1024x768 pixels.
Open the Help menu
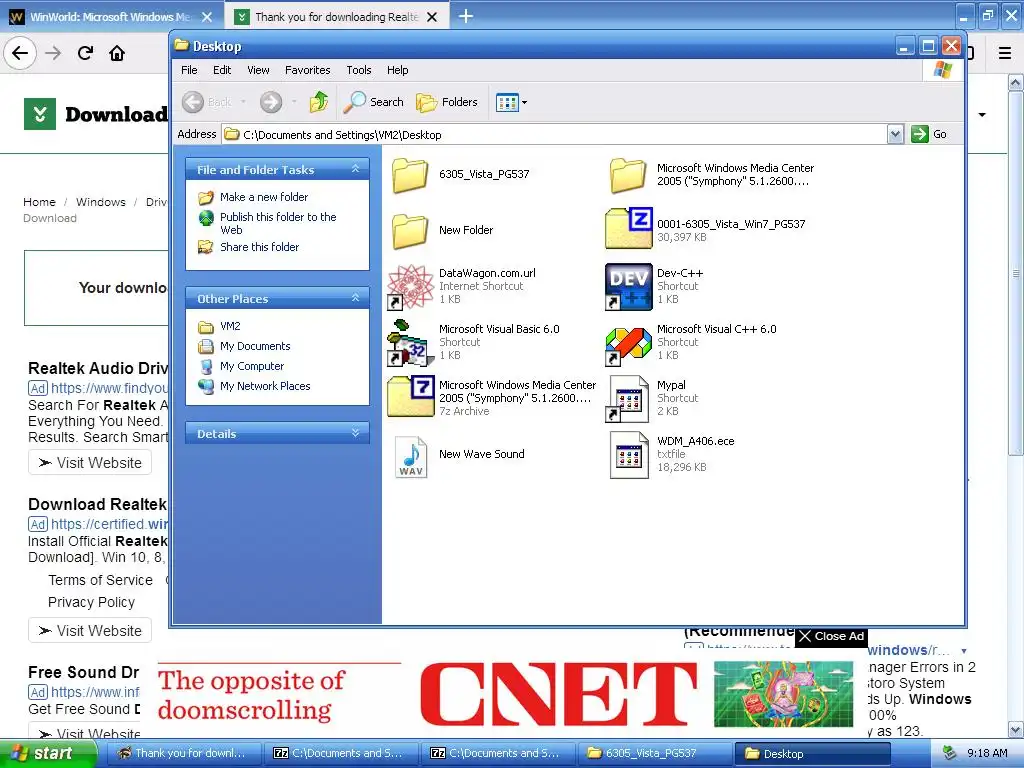(397, 70)
